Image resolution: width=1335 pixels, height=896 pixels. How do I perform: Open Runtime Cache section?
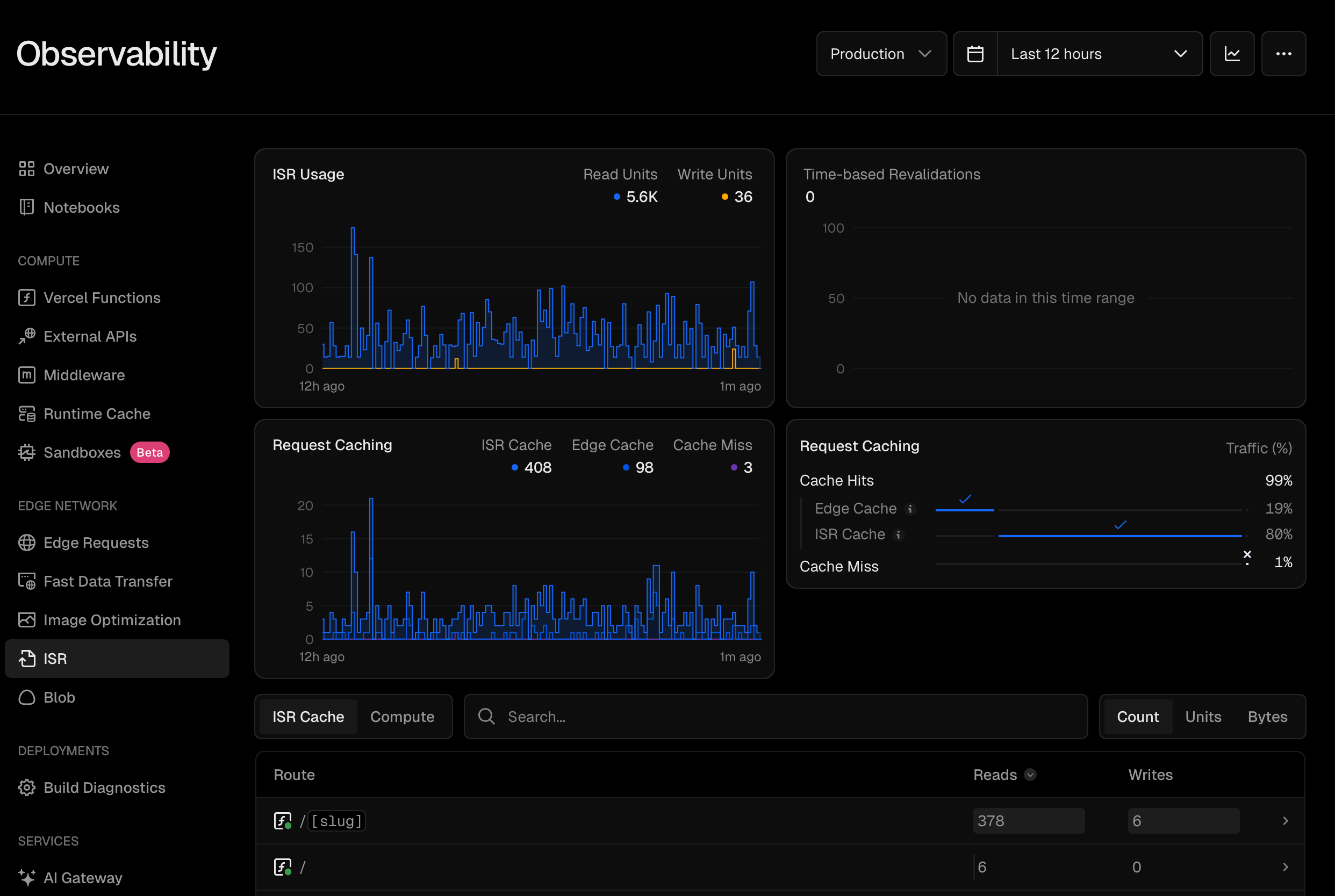point(97,414)
